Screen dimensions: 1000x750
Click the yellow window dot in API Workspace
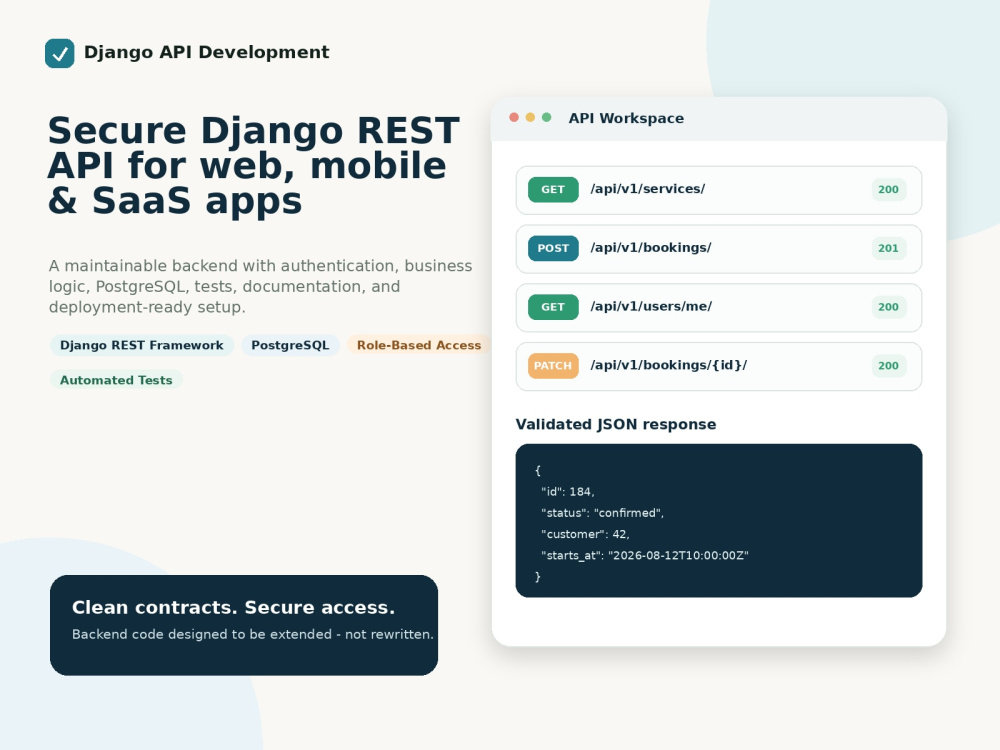coord(530,117)
